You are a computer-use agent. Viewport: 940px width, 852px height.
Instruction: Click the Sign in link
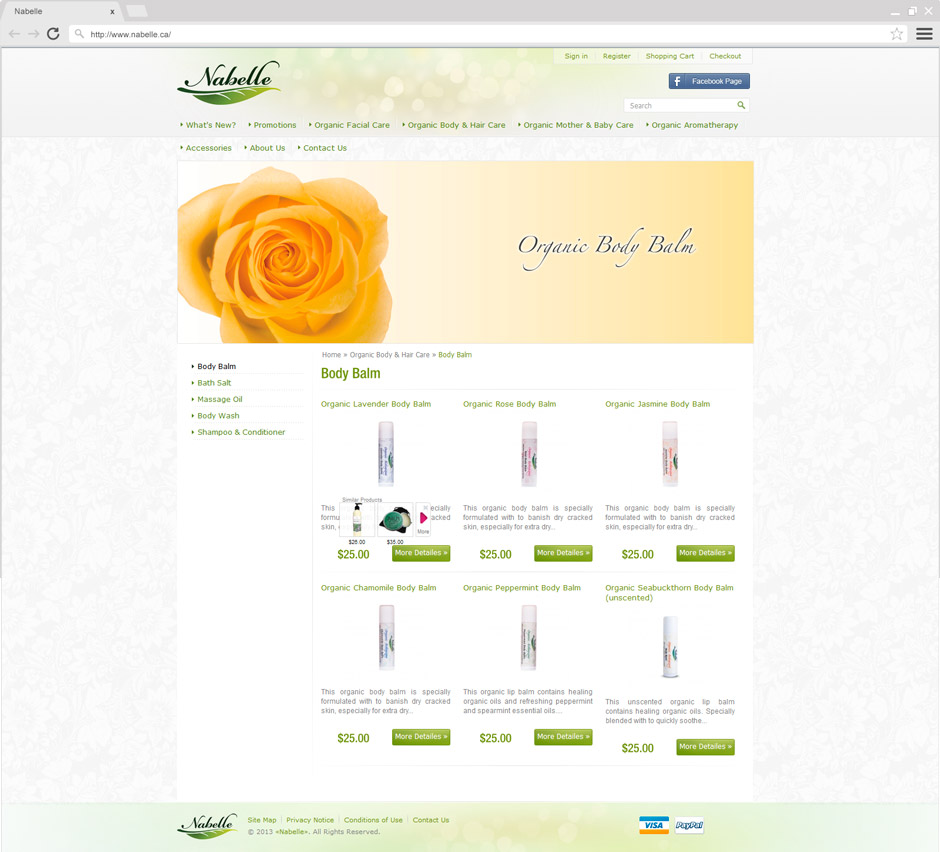click(x=576, y=56)
